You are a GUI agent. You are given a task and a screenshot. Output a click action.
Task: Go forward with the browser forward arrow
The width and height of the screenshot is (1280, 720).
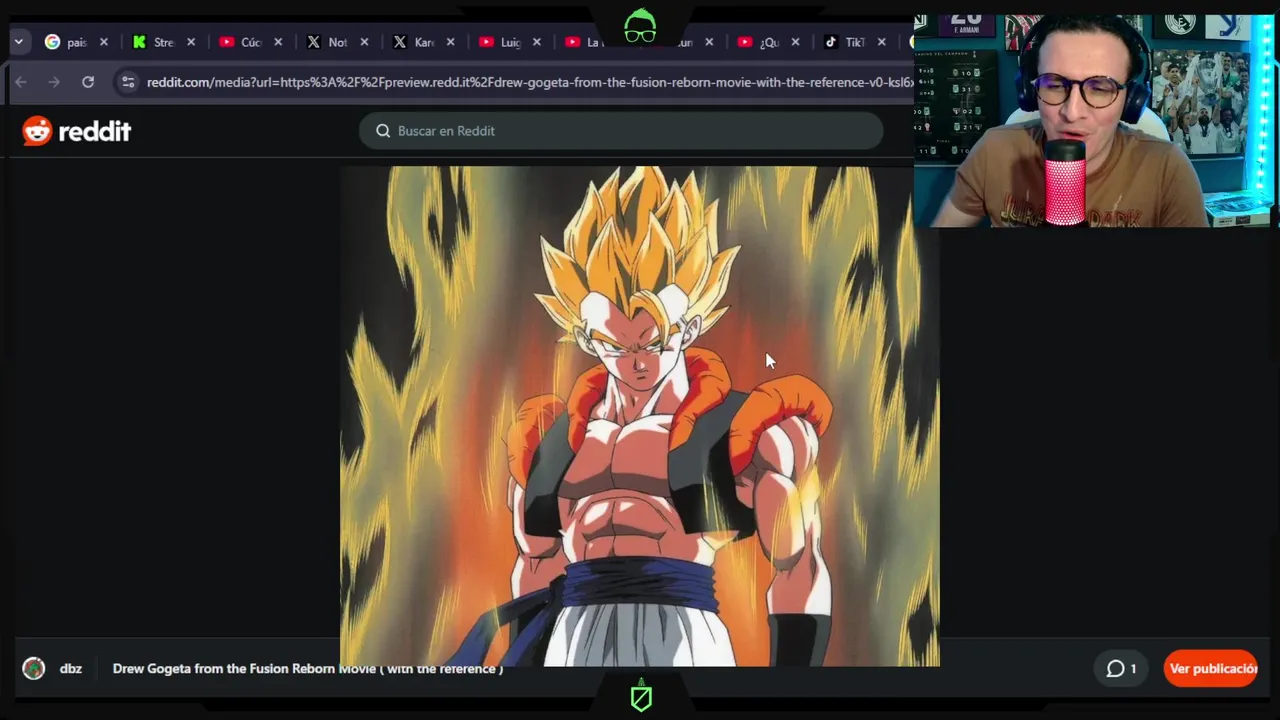point(54,82)
